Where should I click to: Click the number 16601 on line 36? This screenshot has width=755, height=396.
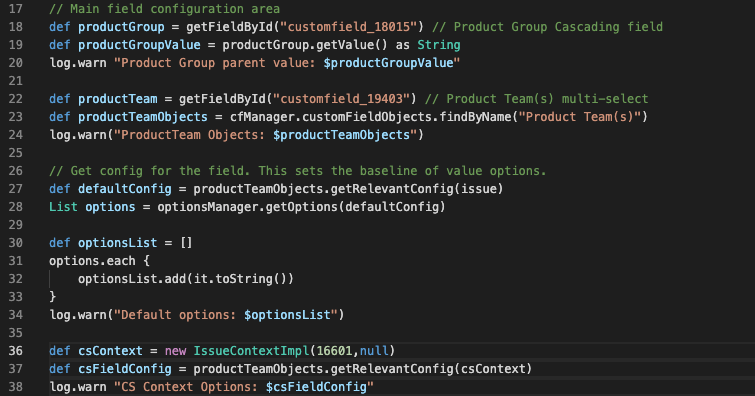coord(334,351)
